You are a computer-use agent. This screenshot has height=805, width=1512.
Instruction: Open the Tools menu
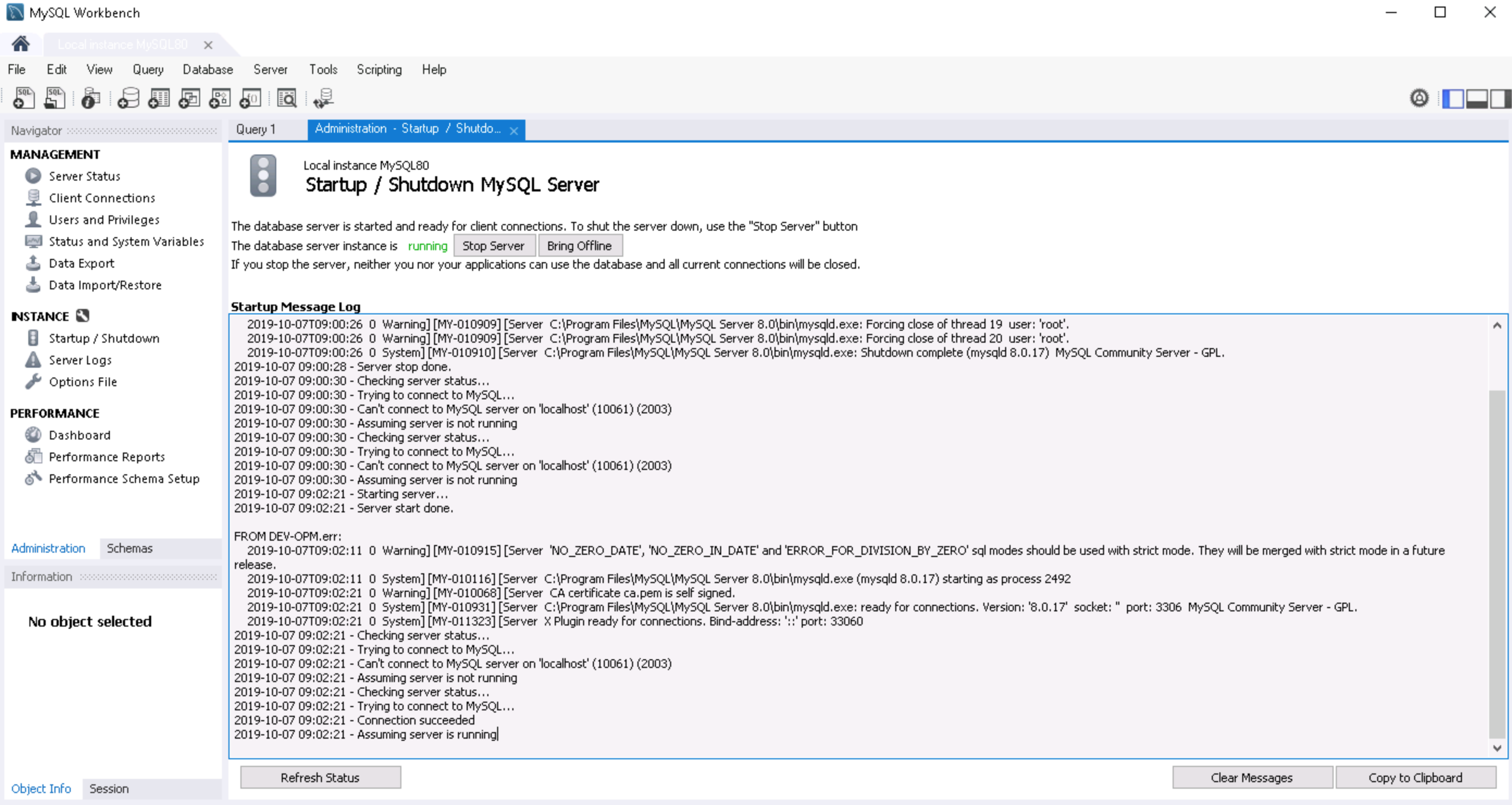pyautogui.click(x=324, y=69)
